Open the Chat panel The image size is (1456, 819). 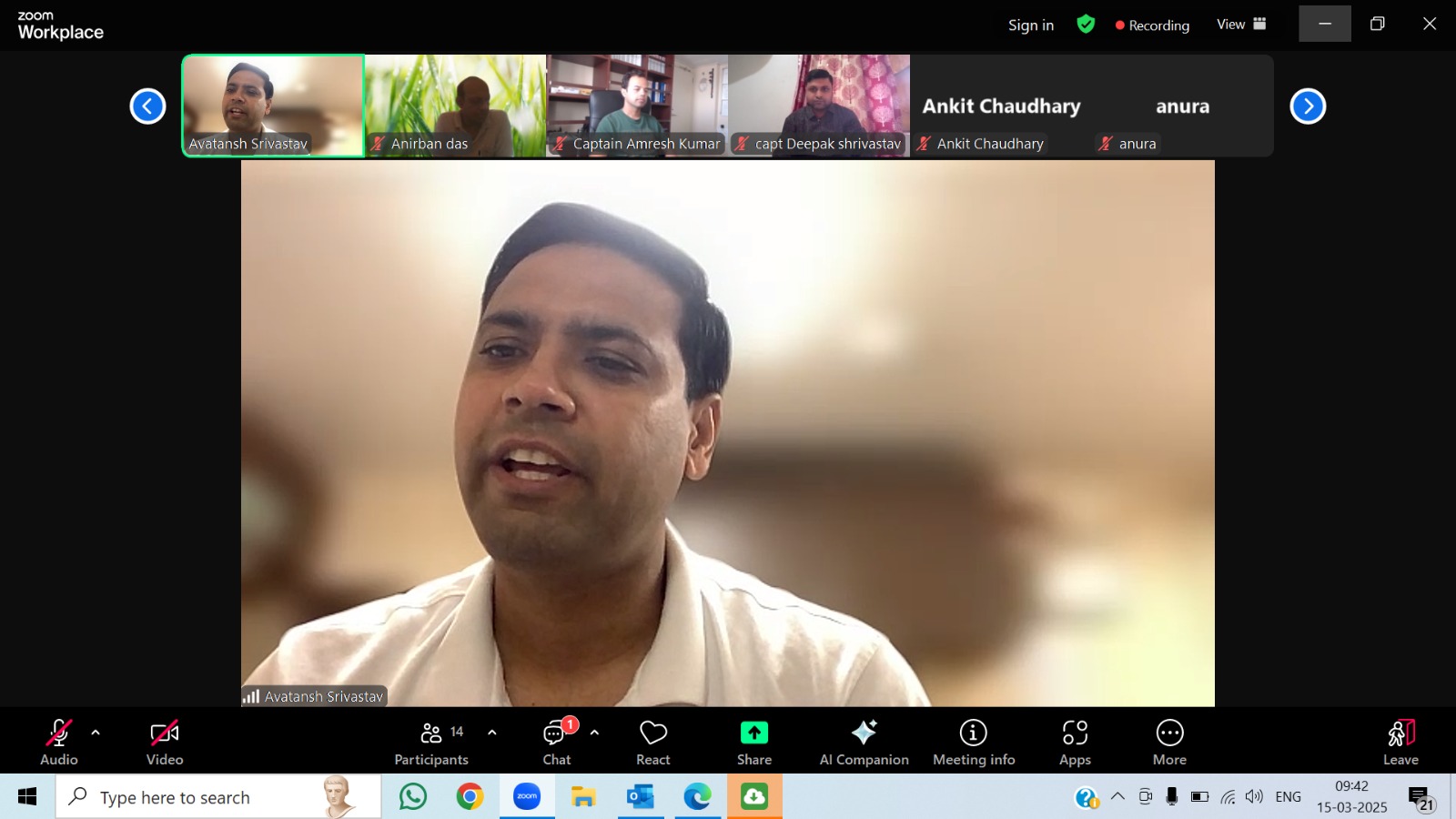coord(556,742)
